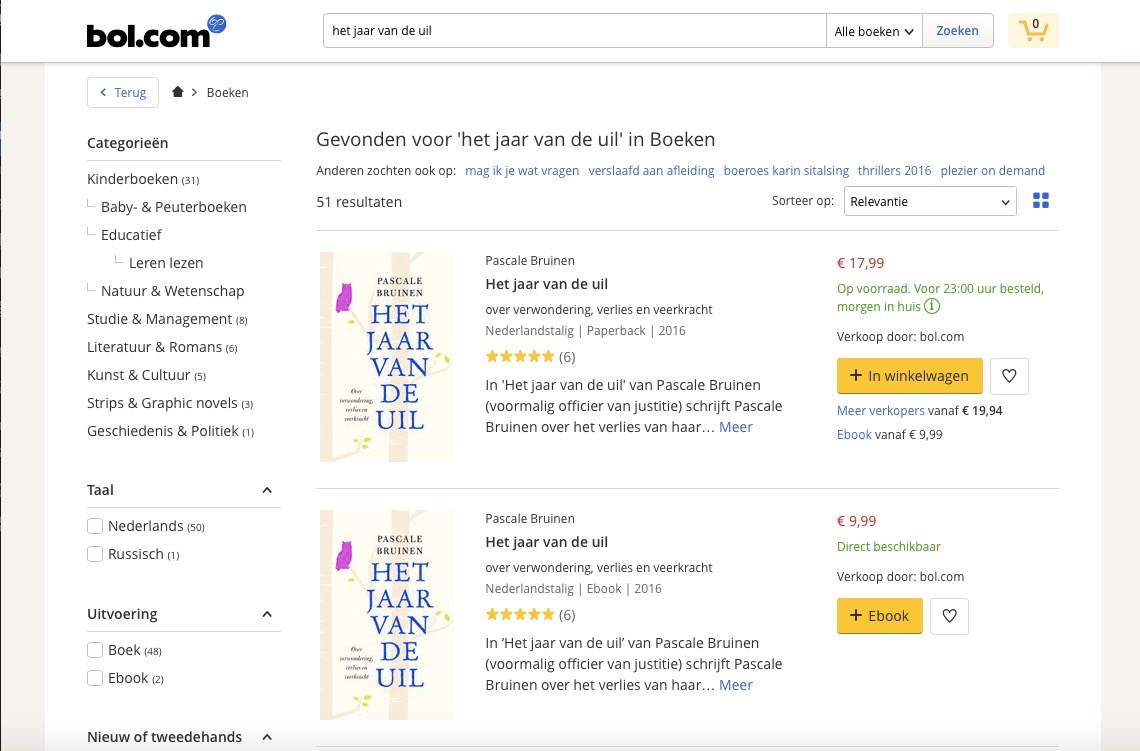Screen dimensions: 1140x751
Task: Click the 'In winkelwagen' button
Action: (909, 376)
